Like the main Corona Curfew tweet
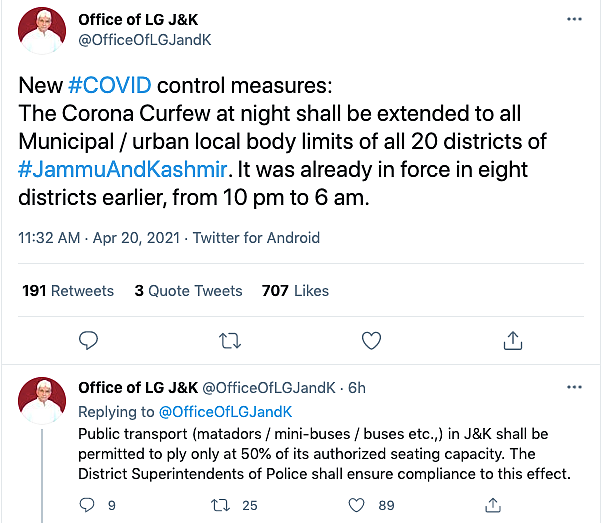The height and width of the screenshot is (523, 605). click(x=371, y=341)
